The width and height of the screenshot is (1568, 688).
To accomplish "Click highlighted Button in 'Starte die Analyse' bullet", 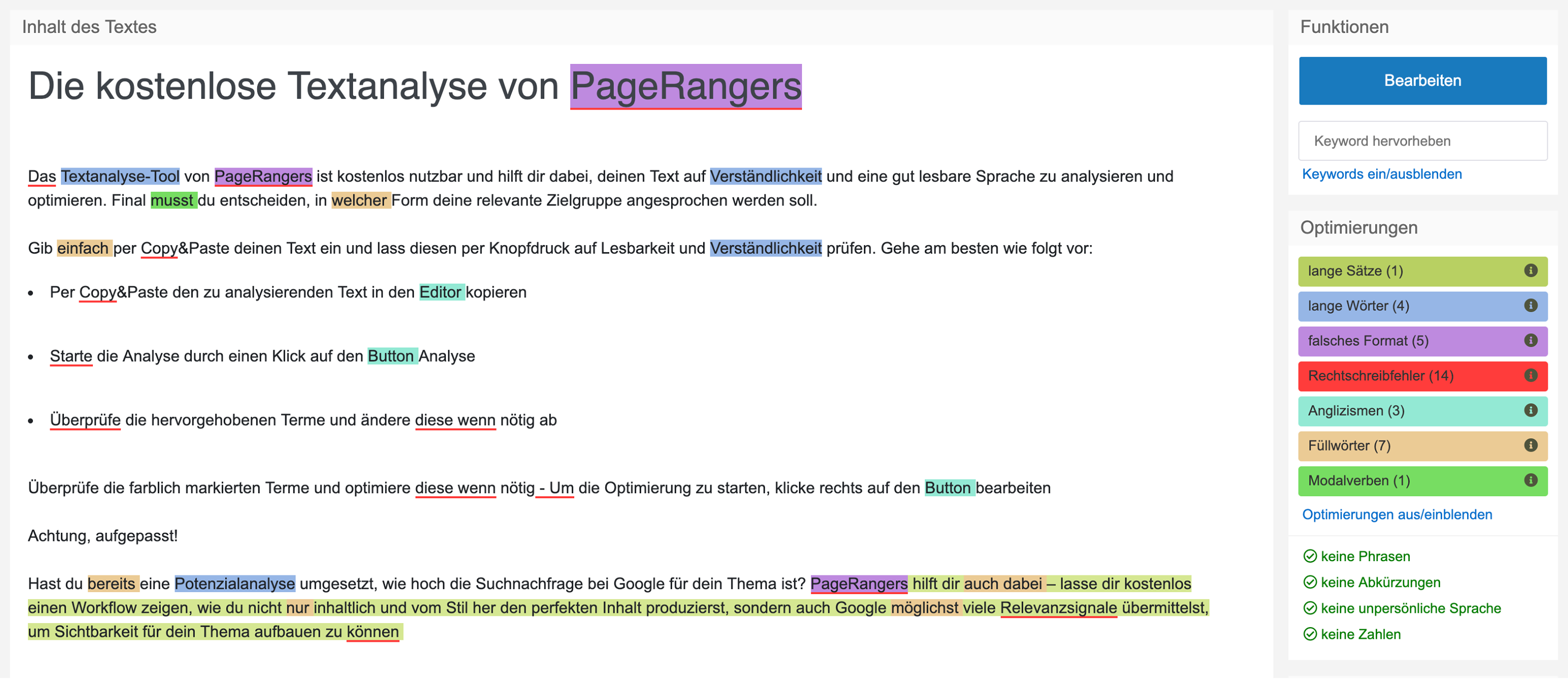I will pos(392,356).
